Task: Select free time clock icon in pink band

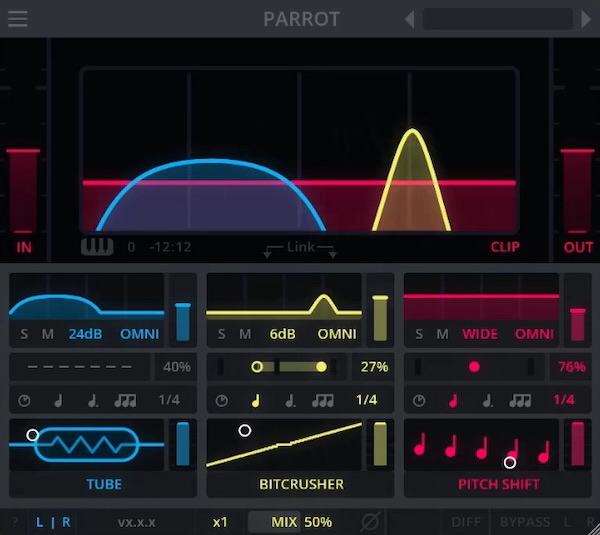Action: click(419, 401)
